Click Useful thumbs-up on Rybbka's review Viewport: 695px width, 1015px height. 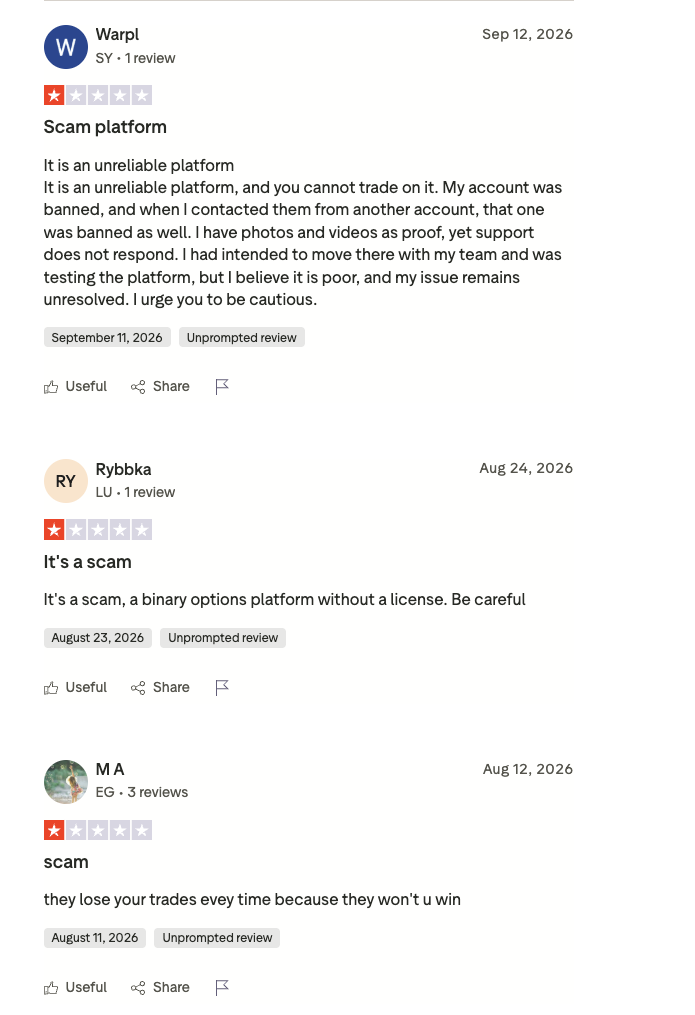(x=75, y=687)
